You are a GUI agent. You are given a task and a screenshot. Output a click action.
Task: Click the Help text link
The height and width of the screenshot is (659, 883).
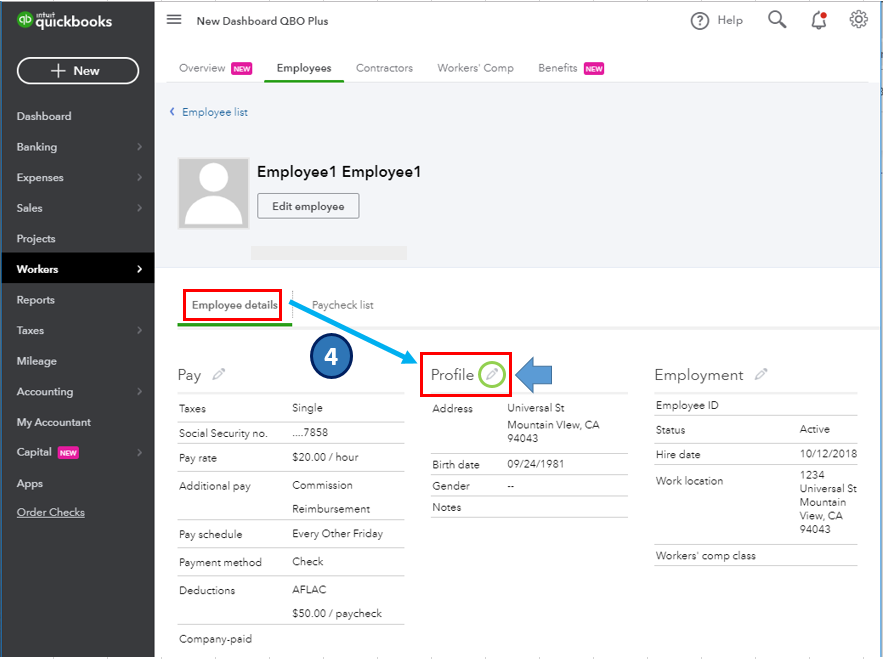[x=730, y=20]
